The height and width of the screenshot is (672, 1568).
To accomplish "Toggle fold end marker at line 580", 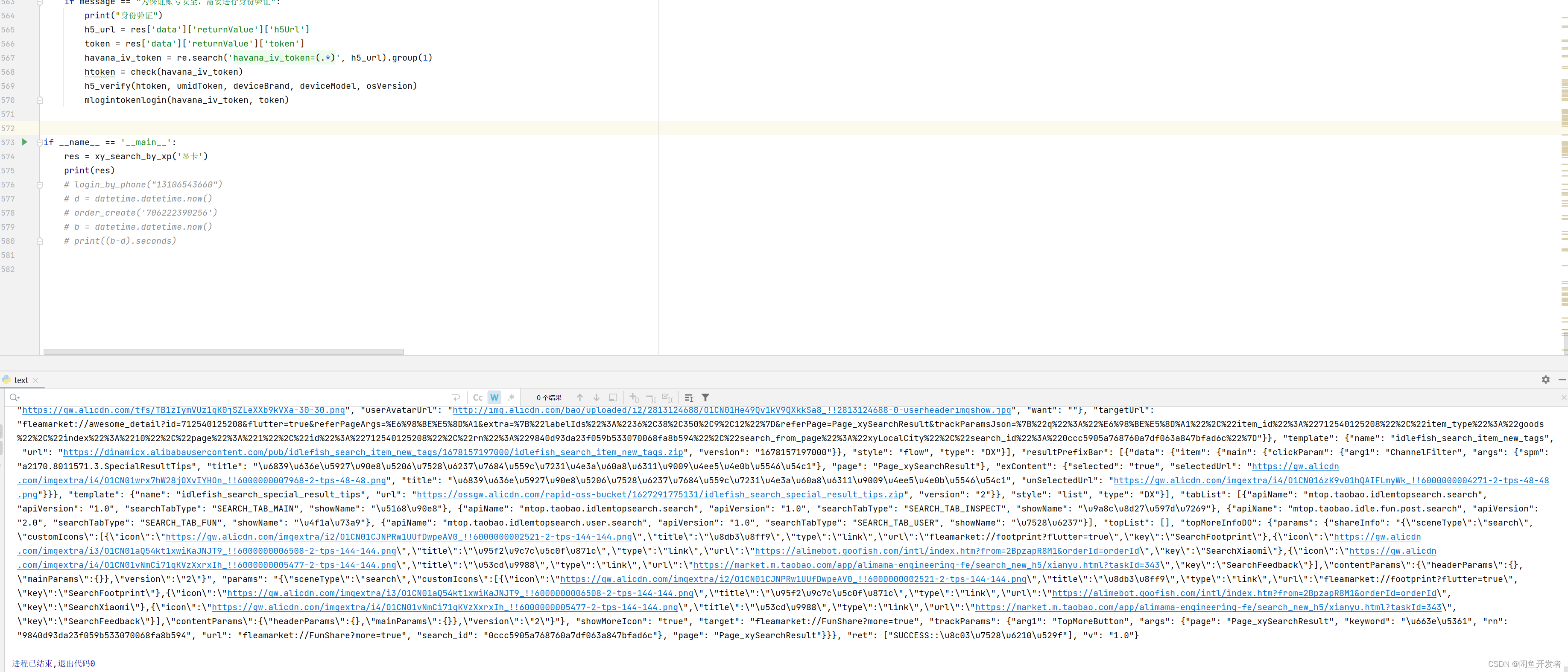I will [x=40, y=241].
